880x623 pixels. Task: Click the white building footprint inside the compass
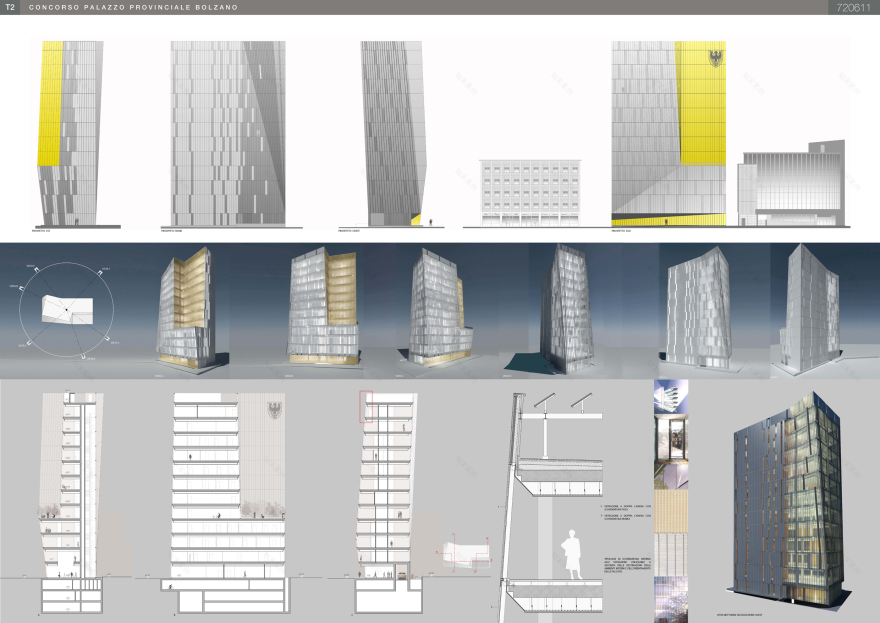pos(63,312)
